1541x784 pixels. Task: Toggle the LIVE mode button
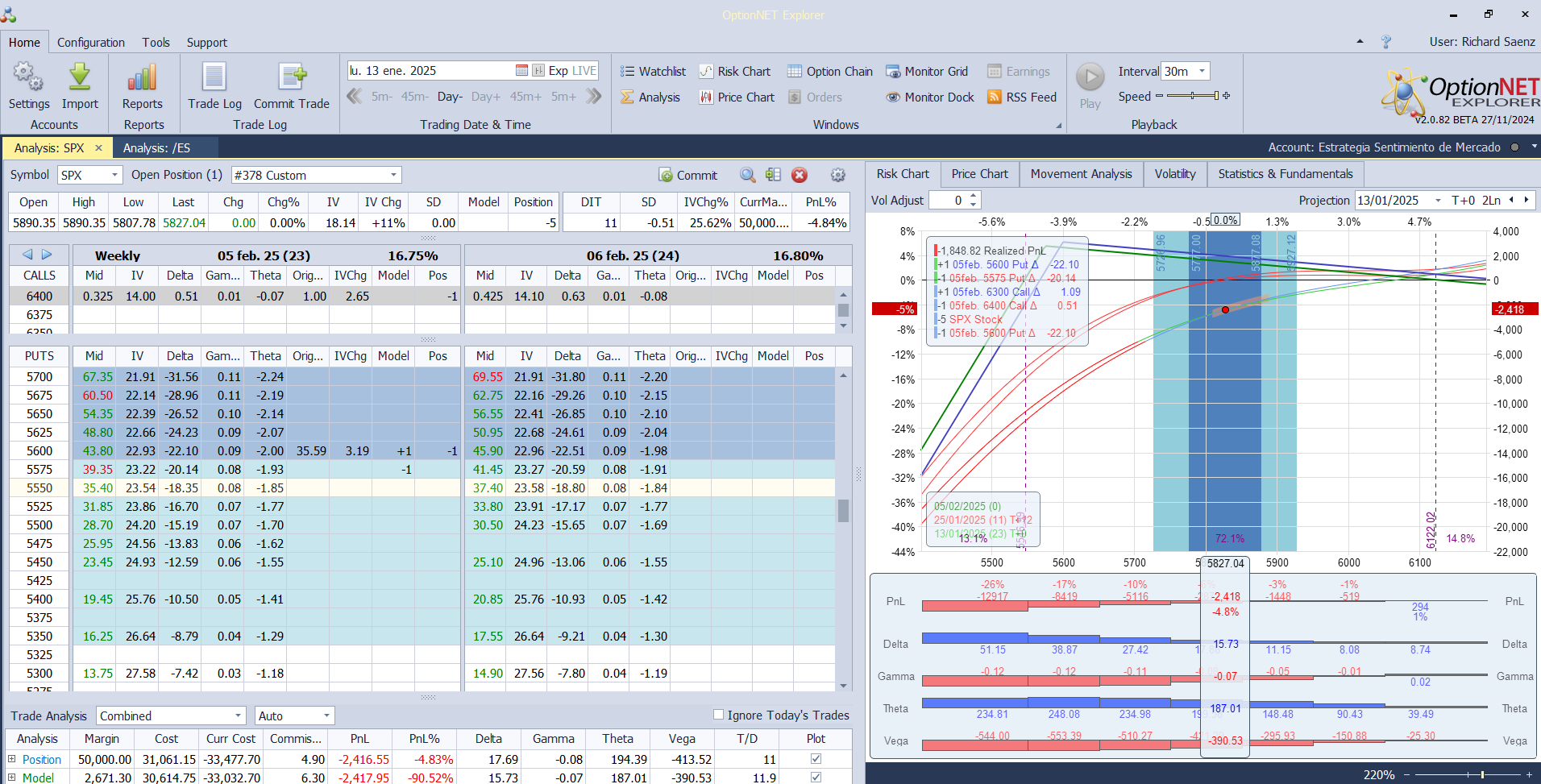pos(584,71)
